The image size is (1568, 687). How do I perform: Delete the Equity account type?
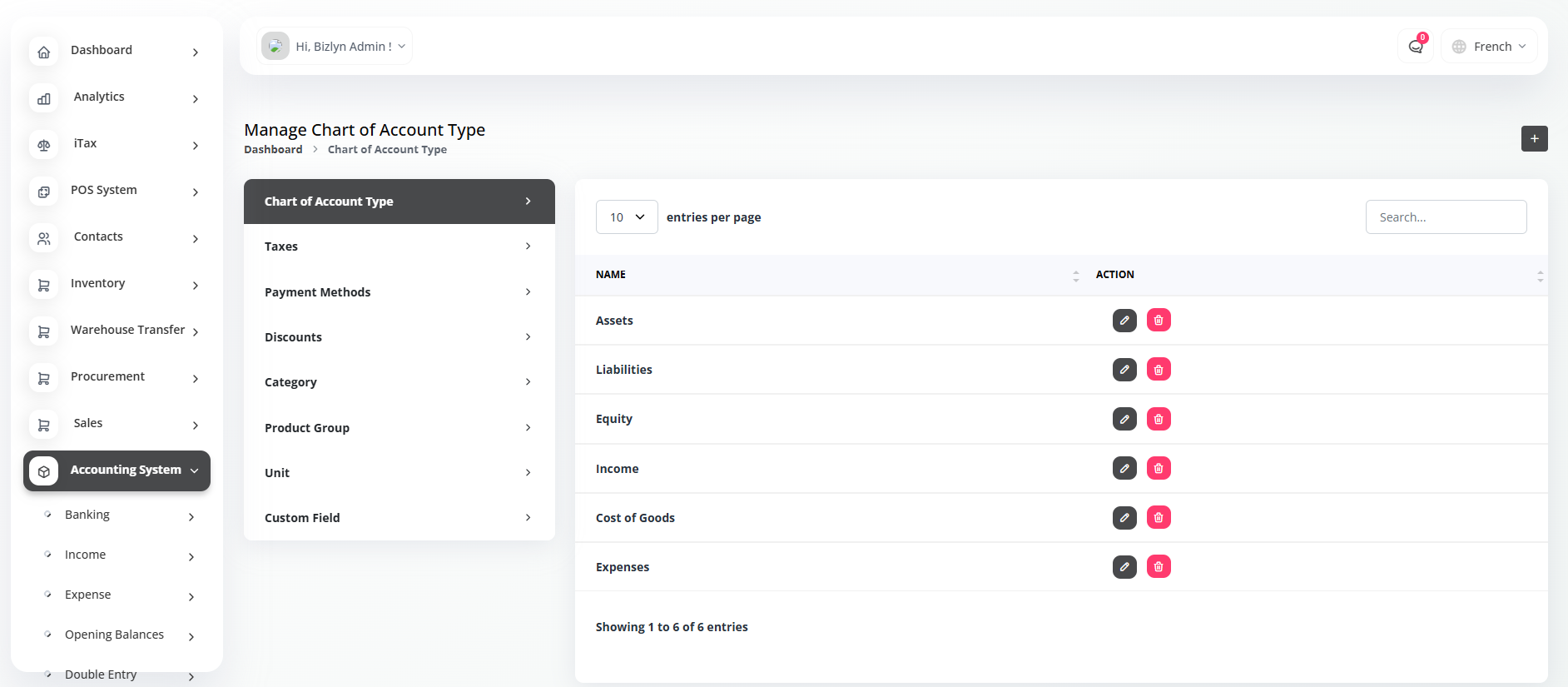coord(1159,419)
